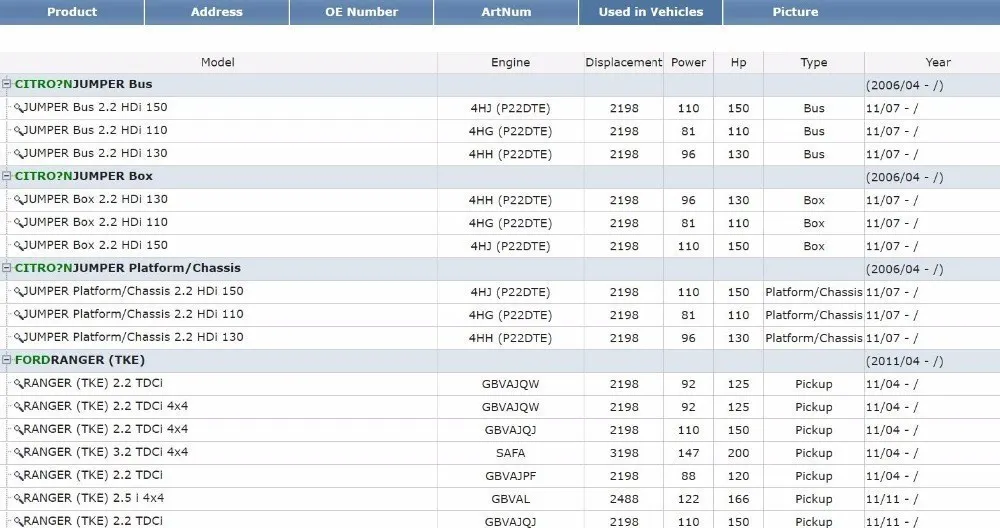The width and height of the screenshot is (1000, 528).
Task: Open the Address tab
Action: [x=217, y=12]
